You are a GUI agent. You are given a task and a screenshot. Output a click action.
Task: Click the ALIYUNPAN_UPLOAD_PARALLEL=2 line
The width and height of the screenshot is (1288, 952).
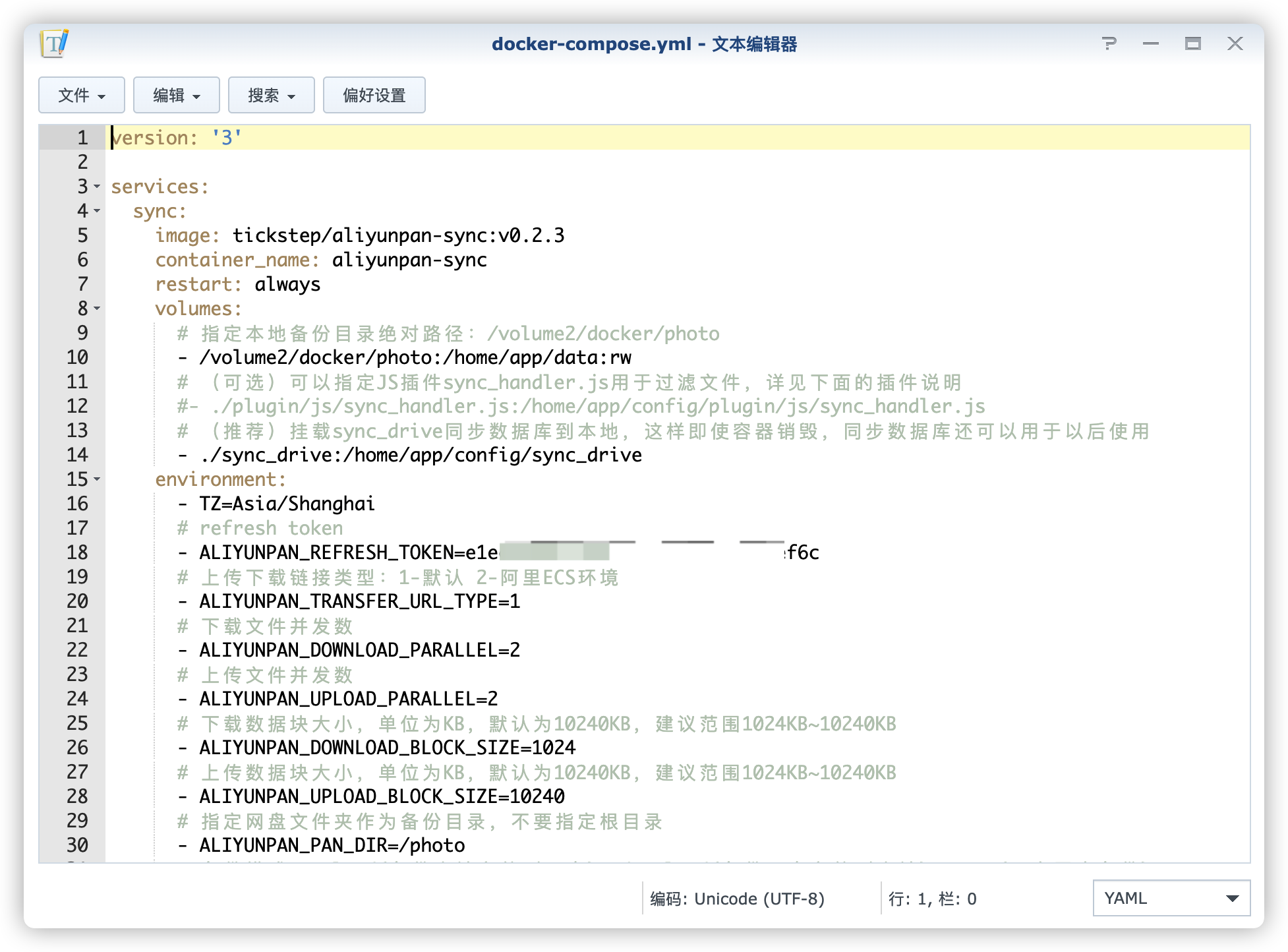pyautogui.click(x=338, y=699)
